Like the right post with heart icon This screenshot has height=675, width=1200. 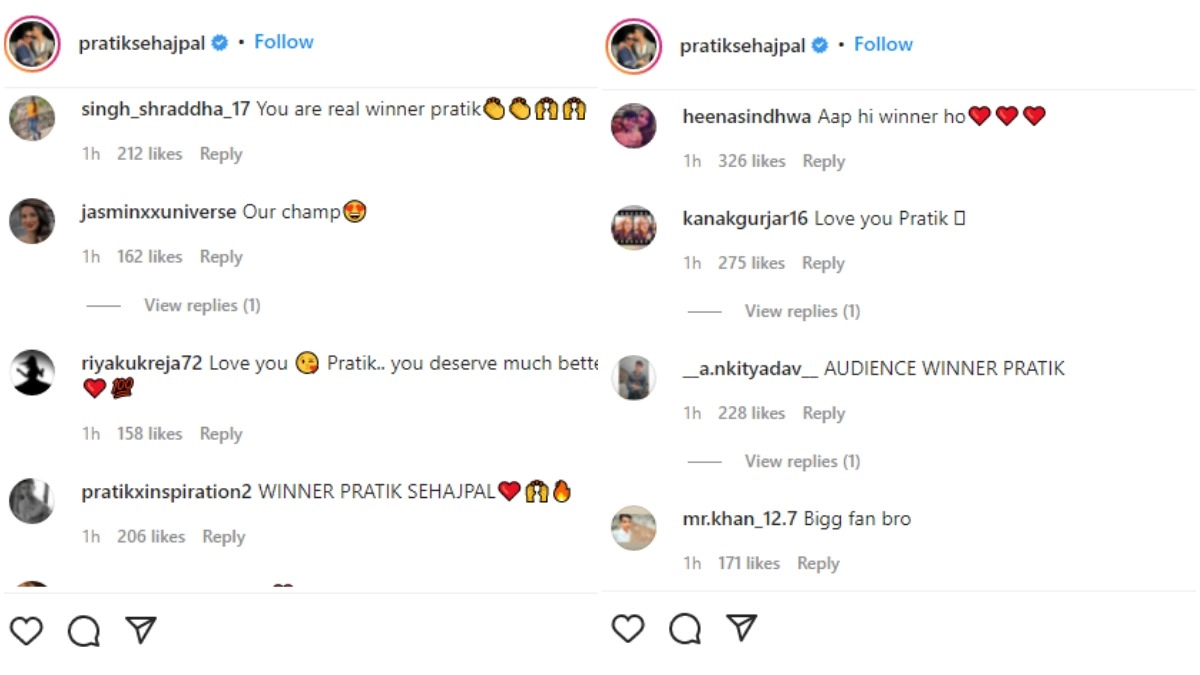tap(627, 628)
